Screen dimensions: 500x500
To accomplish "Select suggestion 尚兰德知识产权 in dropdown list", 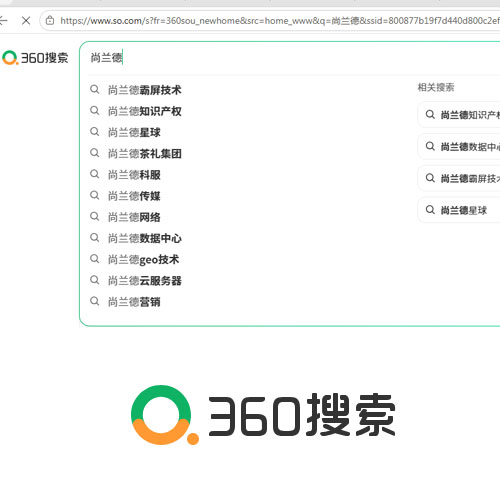I will [x=145, y=111].
